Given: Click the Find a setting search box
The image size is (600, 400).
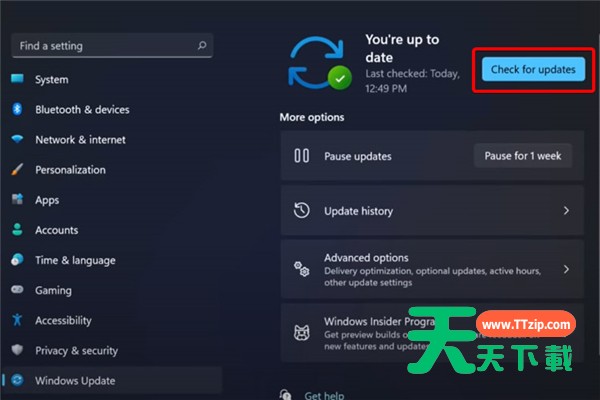Looking at the screenshot, I should (x=112, y=46).
